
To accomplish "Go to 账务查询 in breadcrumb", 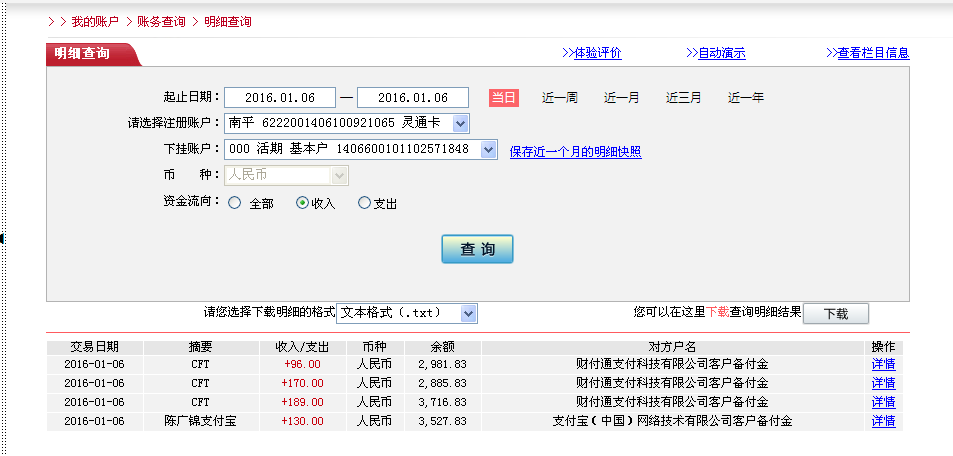I will [161, 21].
